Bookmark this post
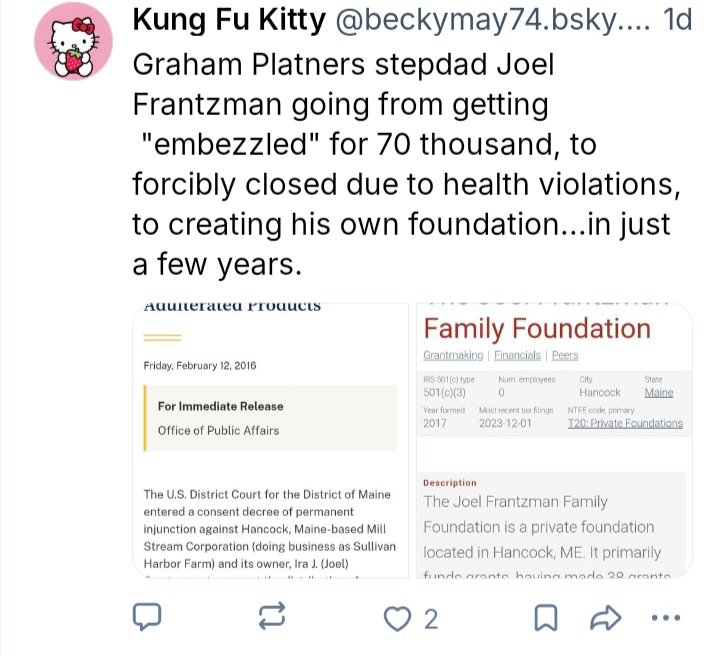Viewport: 720px width, 656px height. coord(546,618)
